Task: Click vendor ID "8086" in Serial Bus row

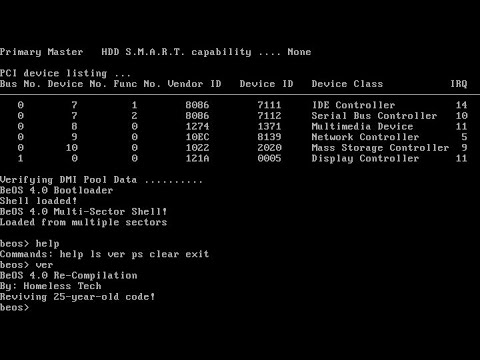Action: point(197,116)
